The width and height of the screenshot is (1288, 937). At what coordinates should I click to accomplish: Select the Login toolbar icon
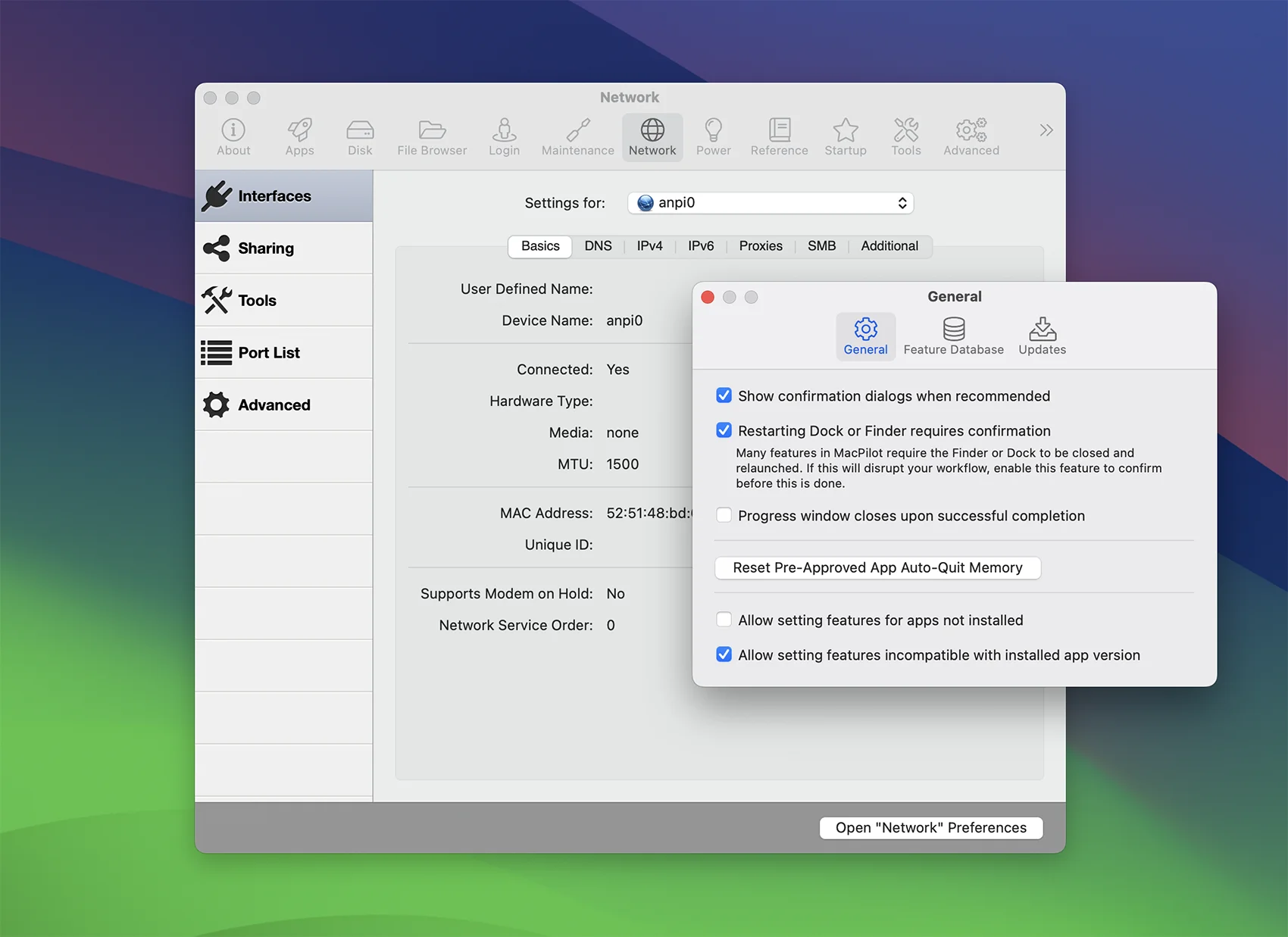pos(504,137)
